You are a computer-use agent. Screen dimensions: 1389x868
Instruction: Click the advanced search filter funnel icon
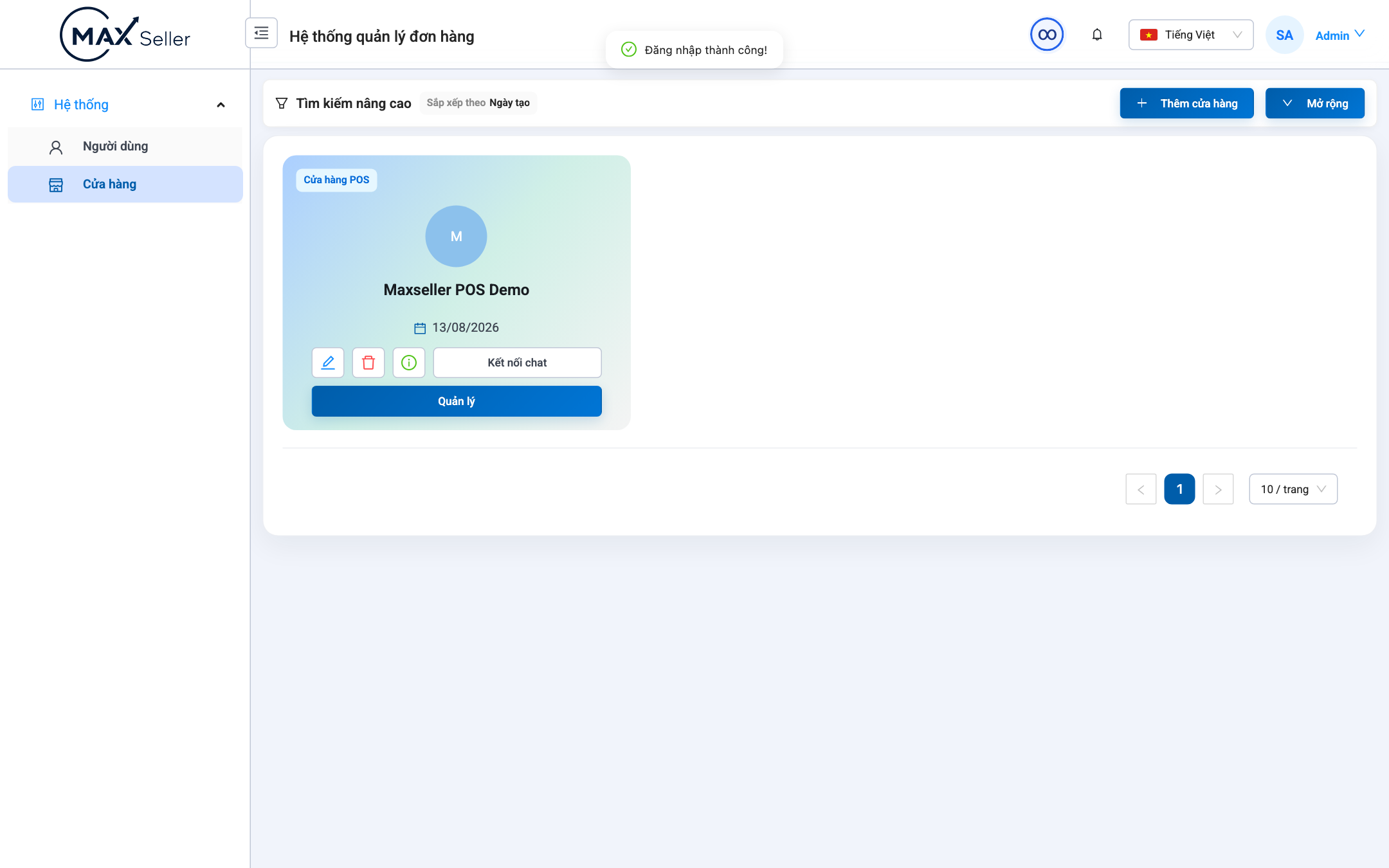[x=282, y=103]
